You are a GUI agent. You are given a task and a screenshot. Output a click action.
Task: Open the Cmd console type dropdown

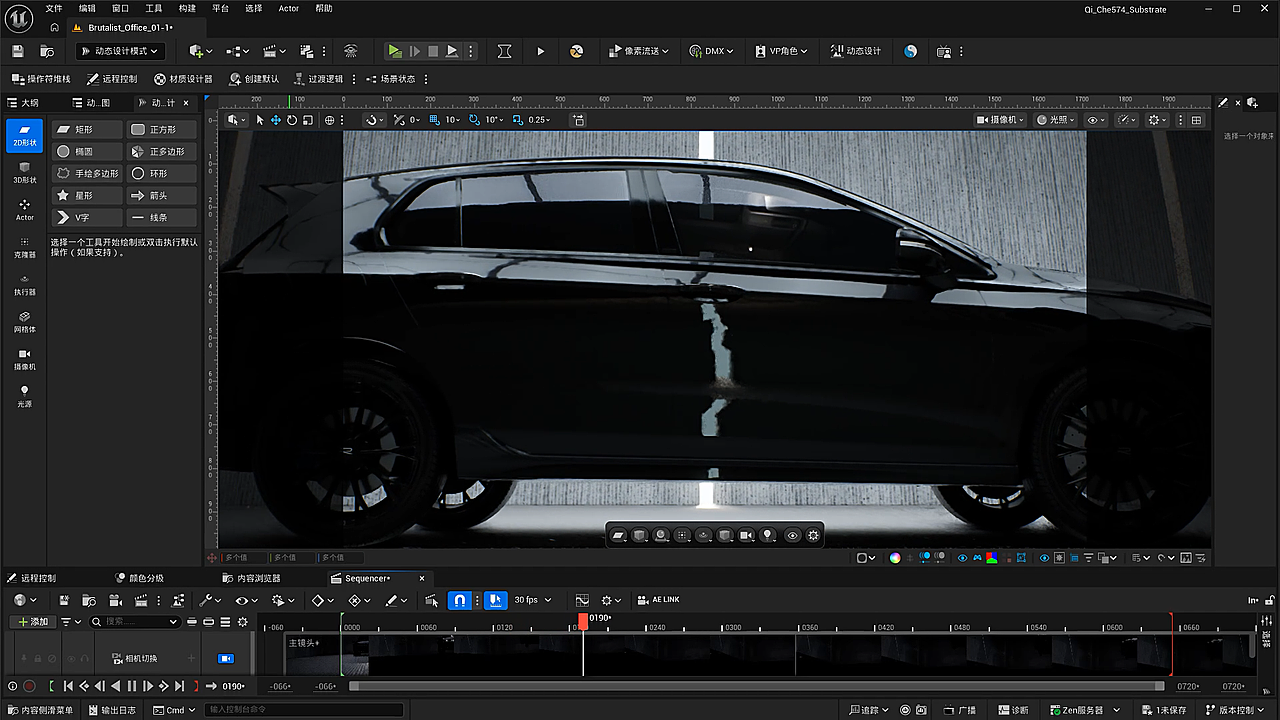coord(173,711)
